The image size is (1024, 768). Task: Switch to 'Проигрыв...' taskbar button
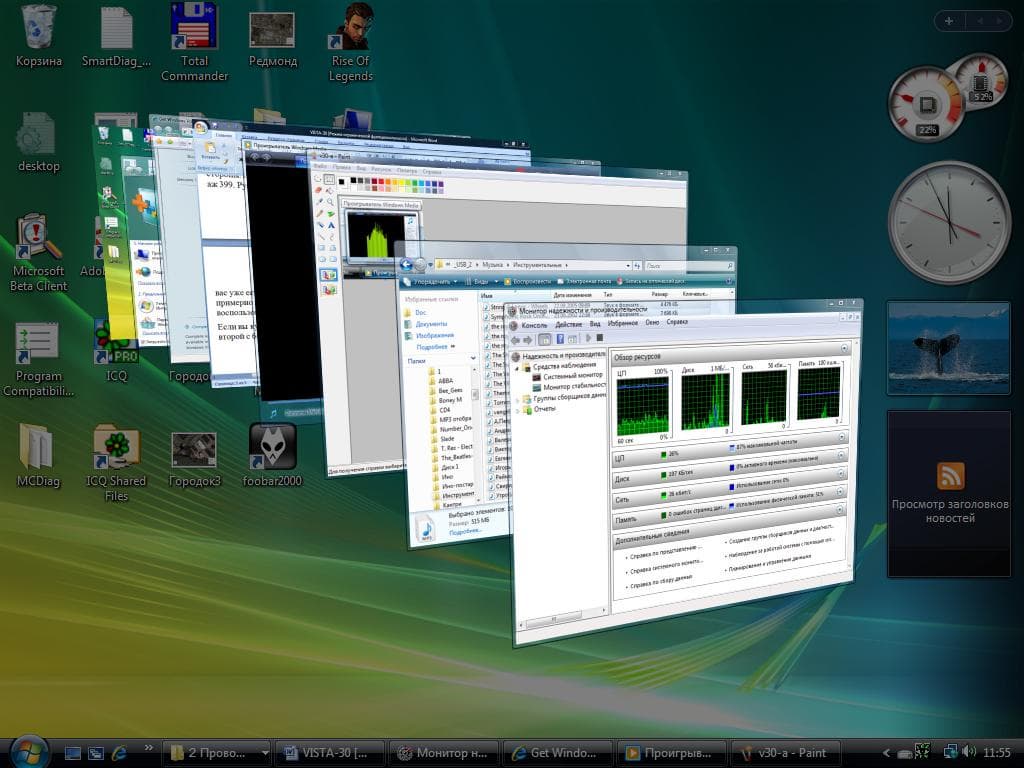click(671, 753)
